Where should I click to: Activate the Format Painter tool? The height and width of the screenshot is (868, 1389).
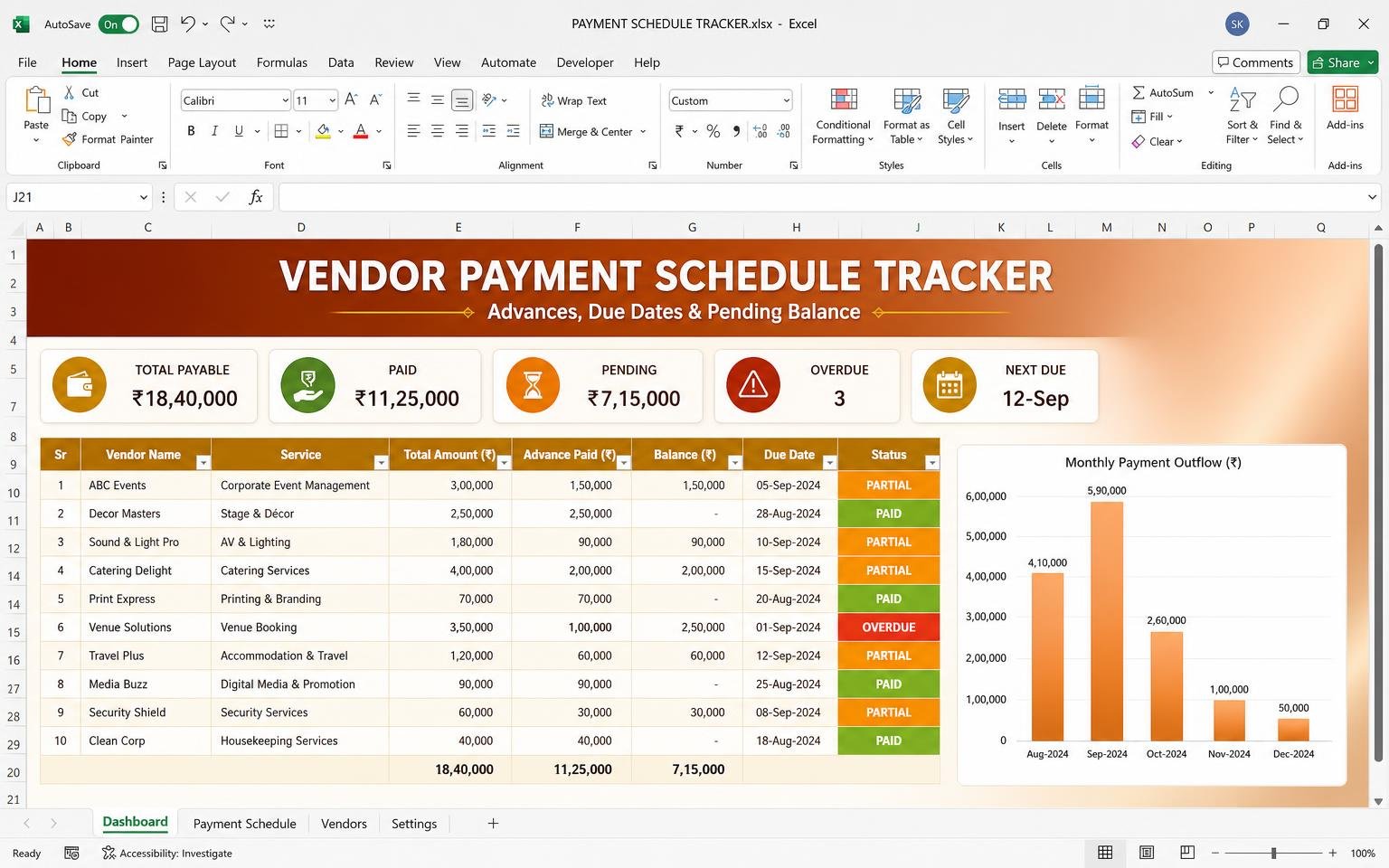108,139
